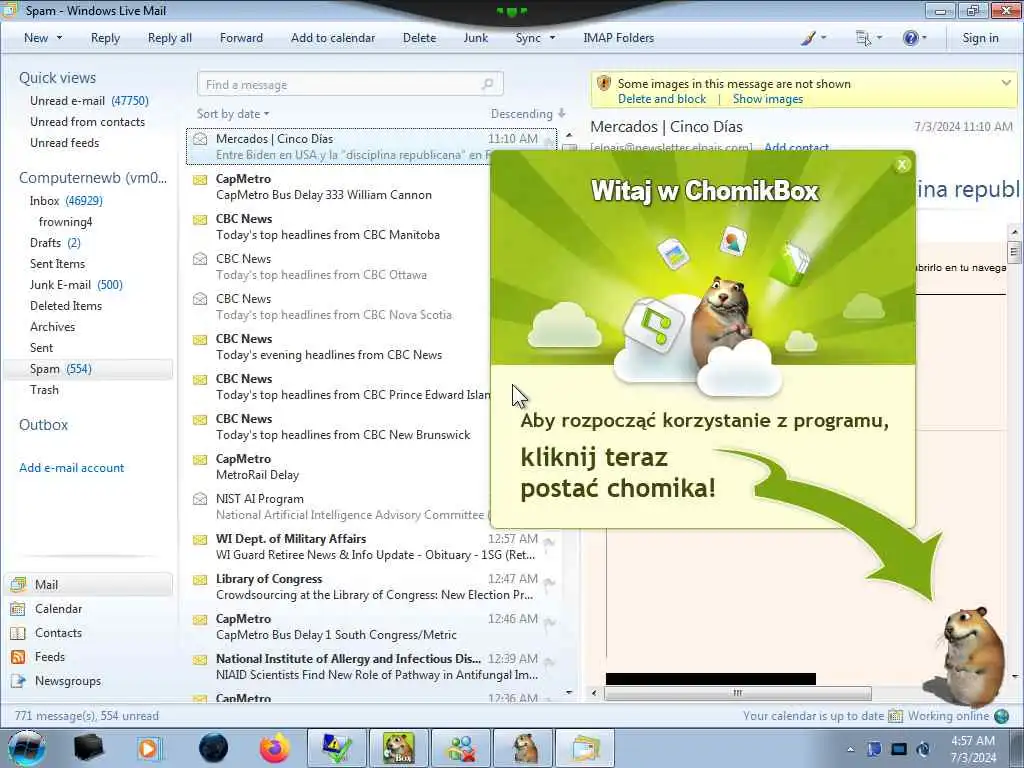The height and width of the screenshot is (768, 1024).
Task: Open the help question mark icon
Action: pyautogui.click(x=910, y=38)
